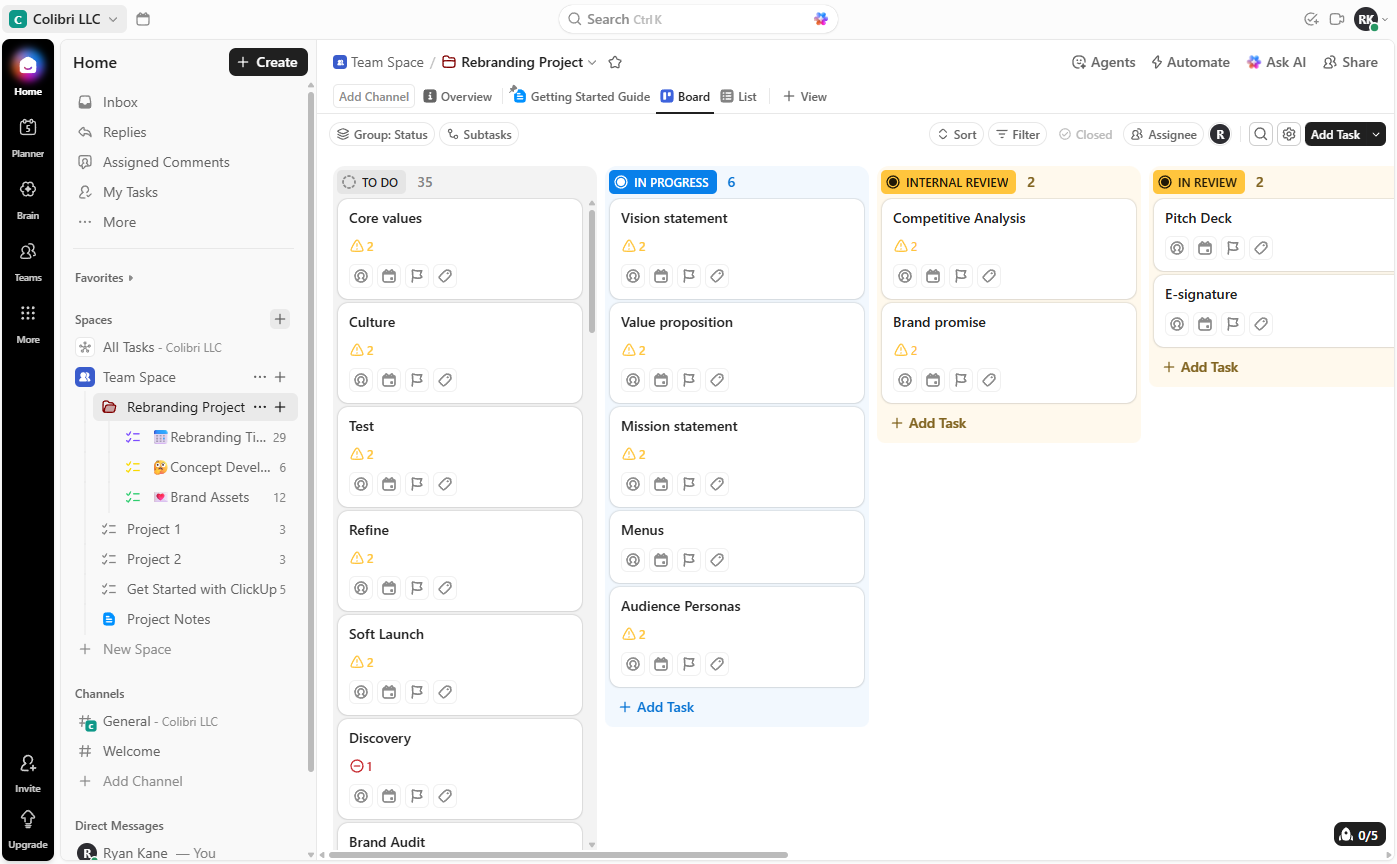Add tags to the Pitch Deck card

tap(1260, 248)
